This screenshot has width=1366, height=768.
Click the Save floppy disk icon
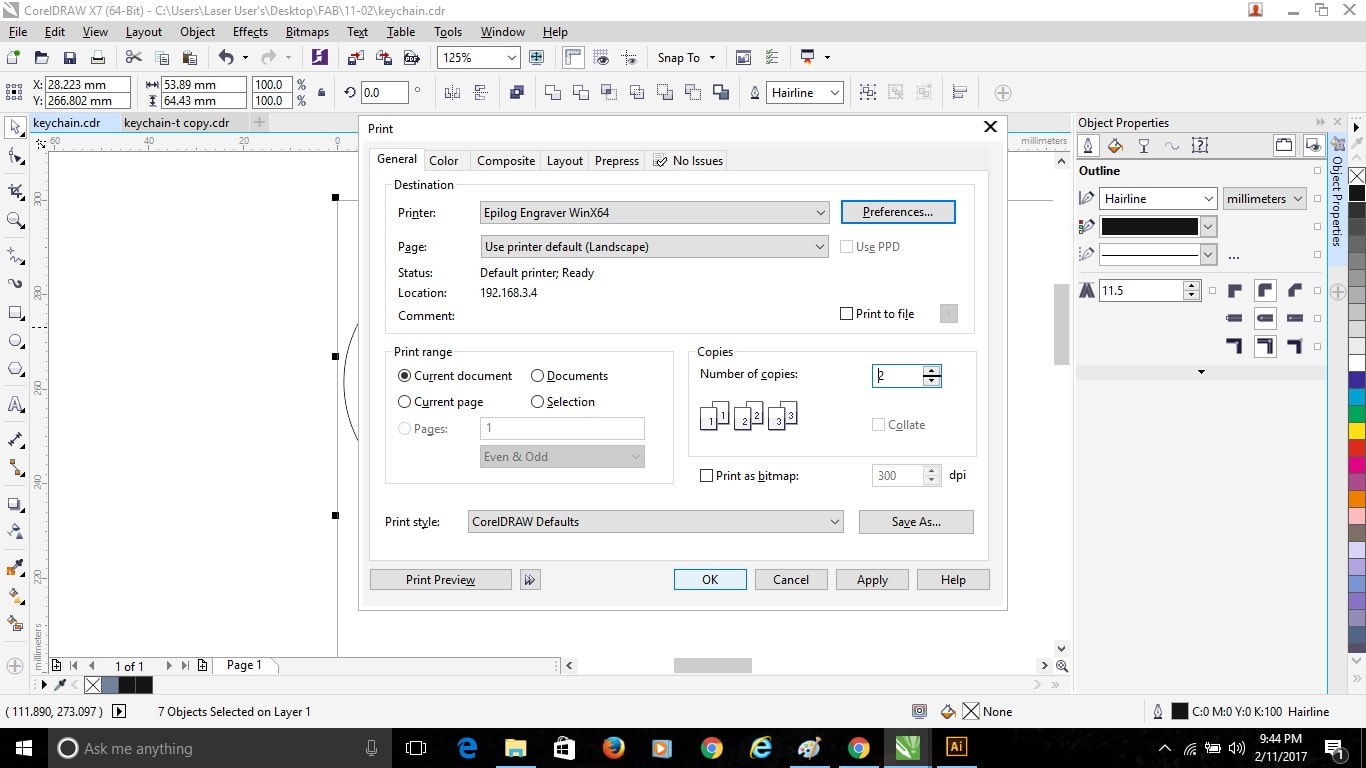(x=70, y=58)
